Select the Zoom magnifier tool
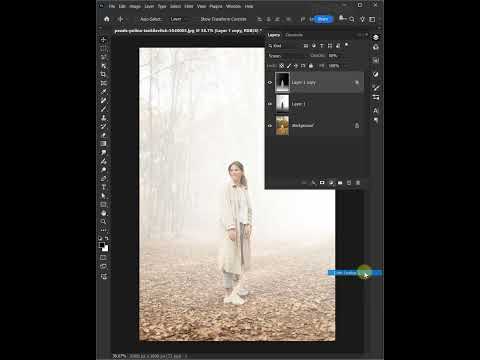The height and width of the screenshot is (360, 480). tap(103, 222)
